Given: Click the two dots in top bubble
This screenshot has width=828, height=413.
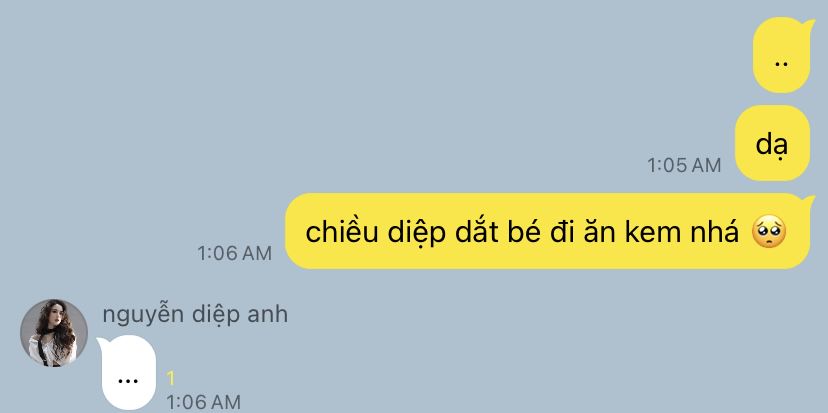Looking at the screenshot, I should click(x=782, y=64).
